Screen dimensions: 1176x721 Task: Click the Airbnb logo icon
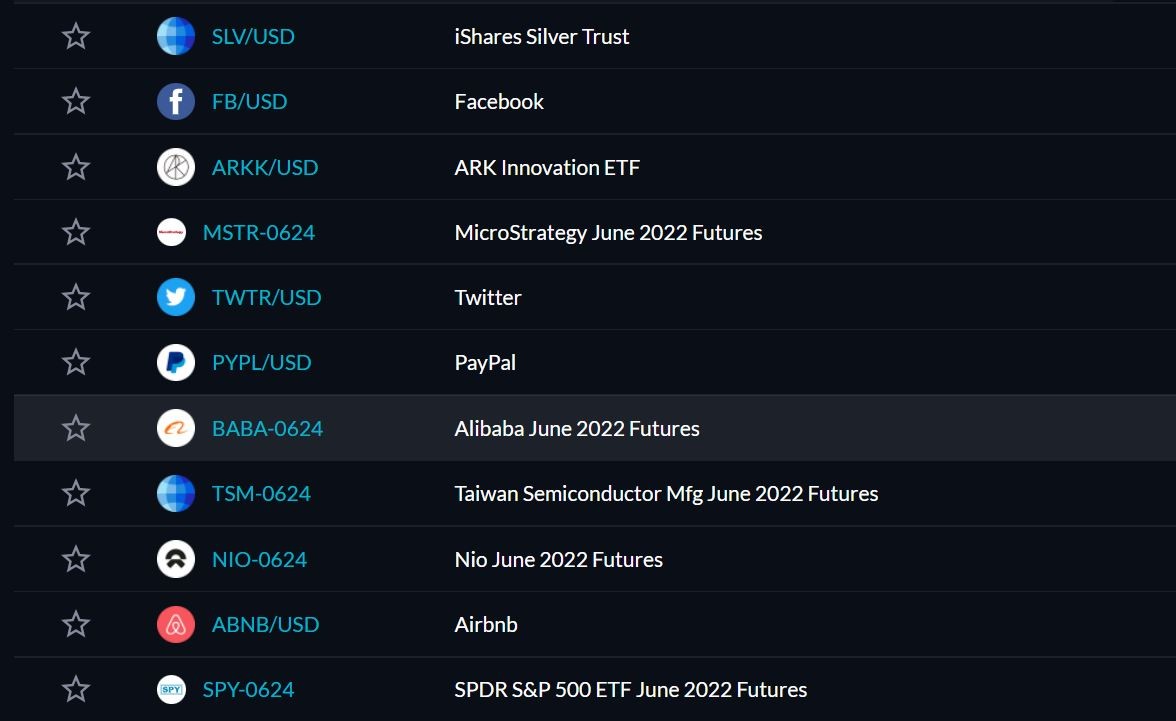(176, 624)
